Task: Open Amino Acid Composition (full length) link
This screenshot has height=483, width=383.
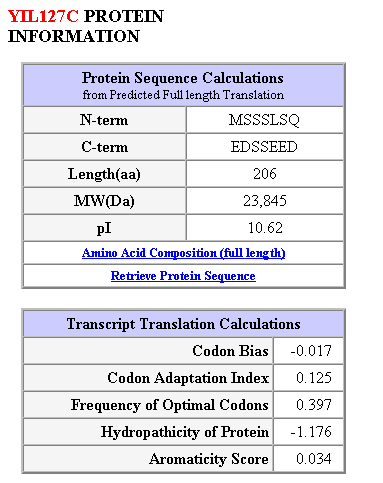Action: point(183,253)
